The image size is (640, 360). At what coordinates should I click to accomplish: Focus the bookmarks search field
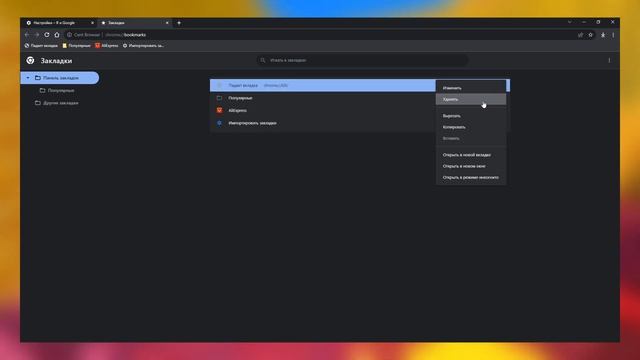[362, 60]
